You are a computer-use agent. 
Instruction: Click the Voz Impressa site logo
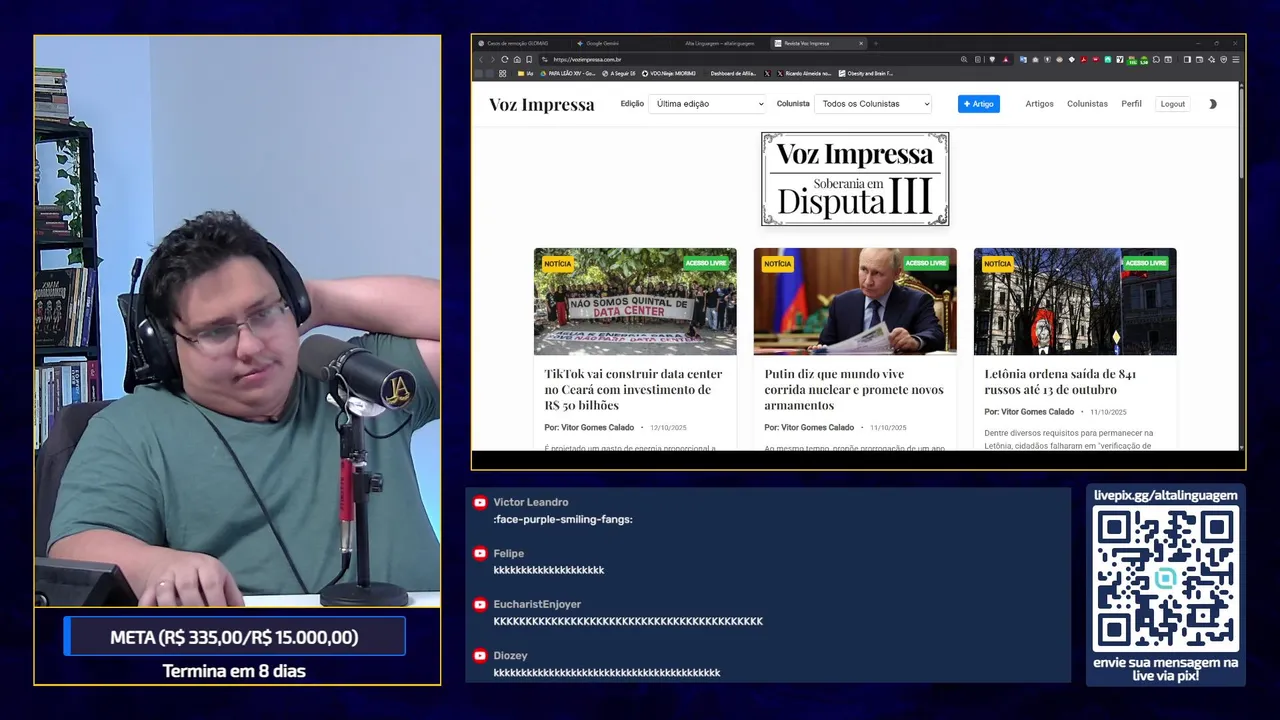point(542,105)
